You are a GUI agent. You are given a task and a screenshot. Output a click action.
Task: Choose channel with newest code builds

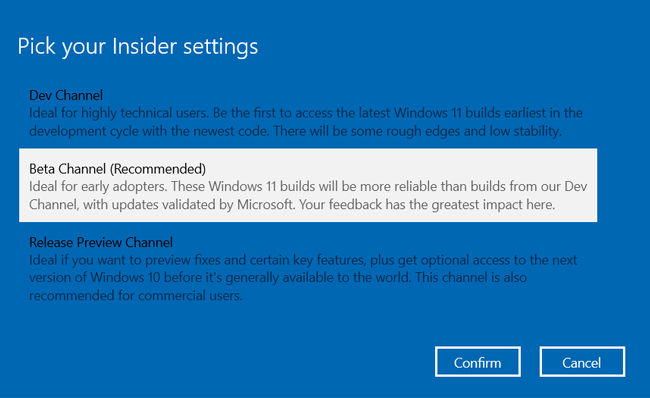tap(308, 113)
